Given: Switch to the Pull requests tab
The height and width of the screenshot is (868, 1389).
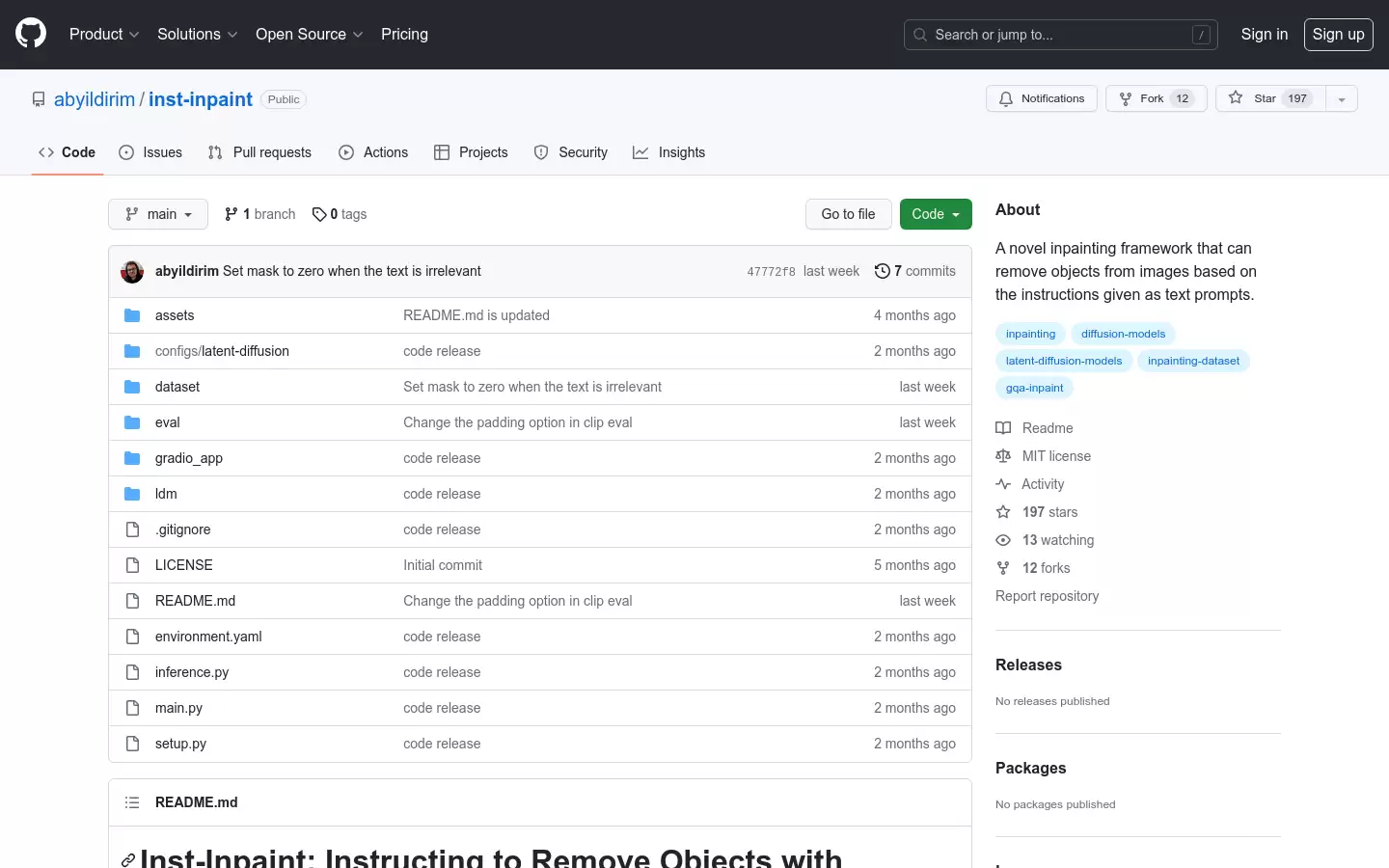Looking at the screenshot, I should pyautogui.click(x=259, y=152).
